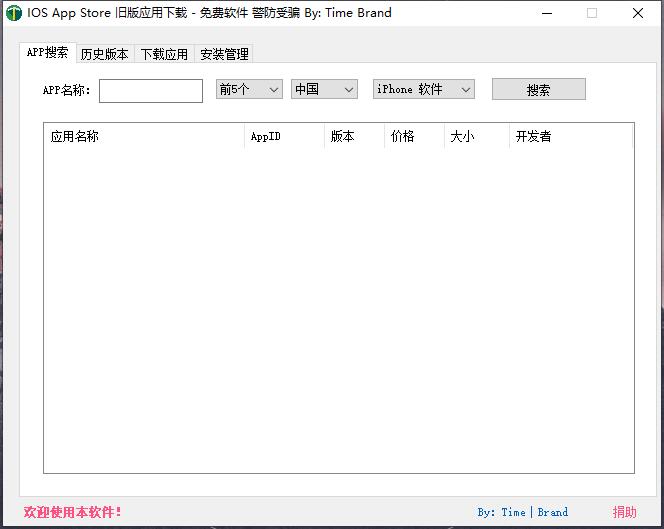Click the app icon in the title bar

coord(13,13)
